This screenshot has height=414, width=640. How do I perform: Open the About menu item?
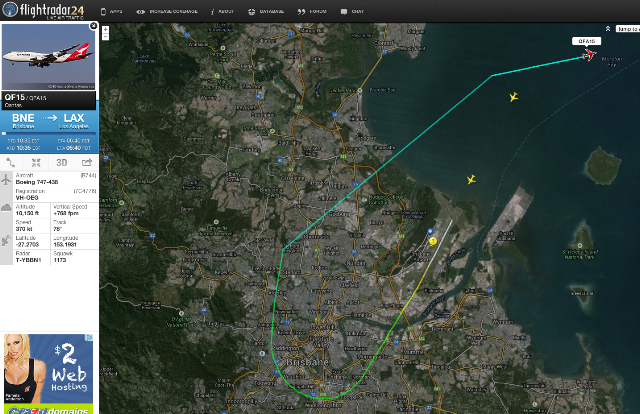click(x=222, y=11)
